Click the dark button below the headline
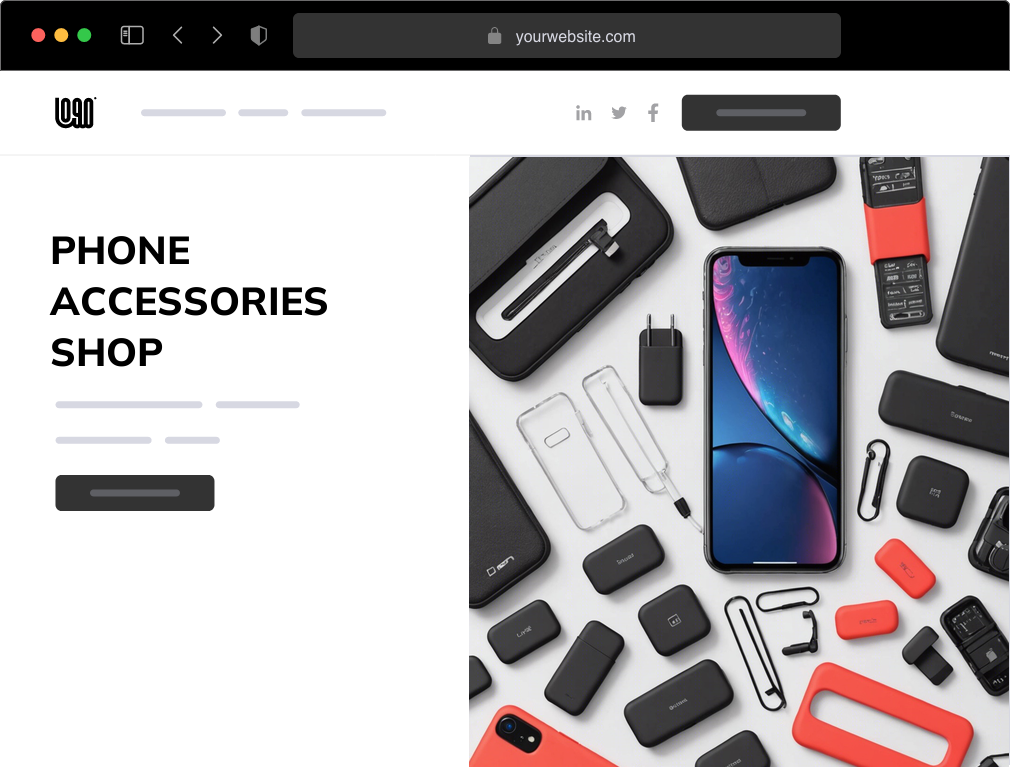Viewport: 1010px width, 767px height. pyautogui.click(x=135, y=493)
